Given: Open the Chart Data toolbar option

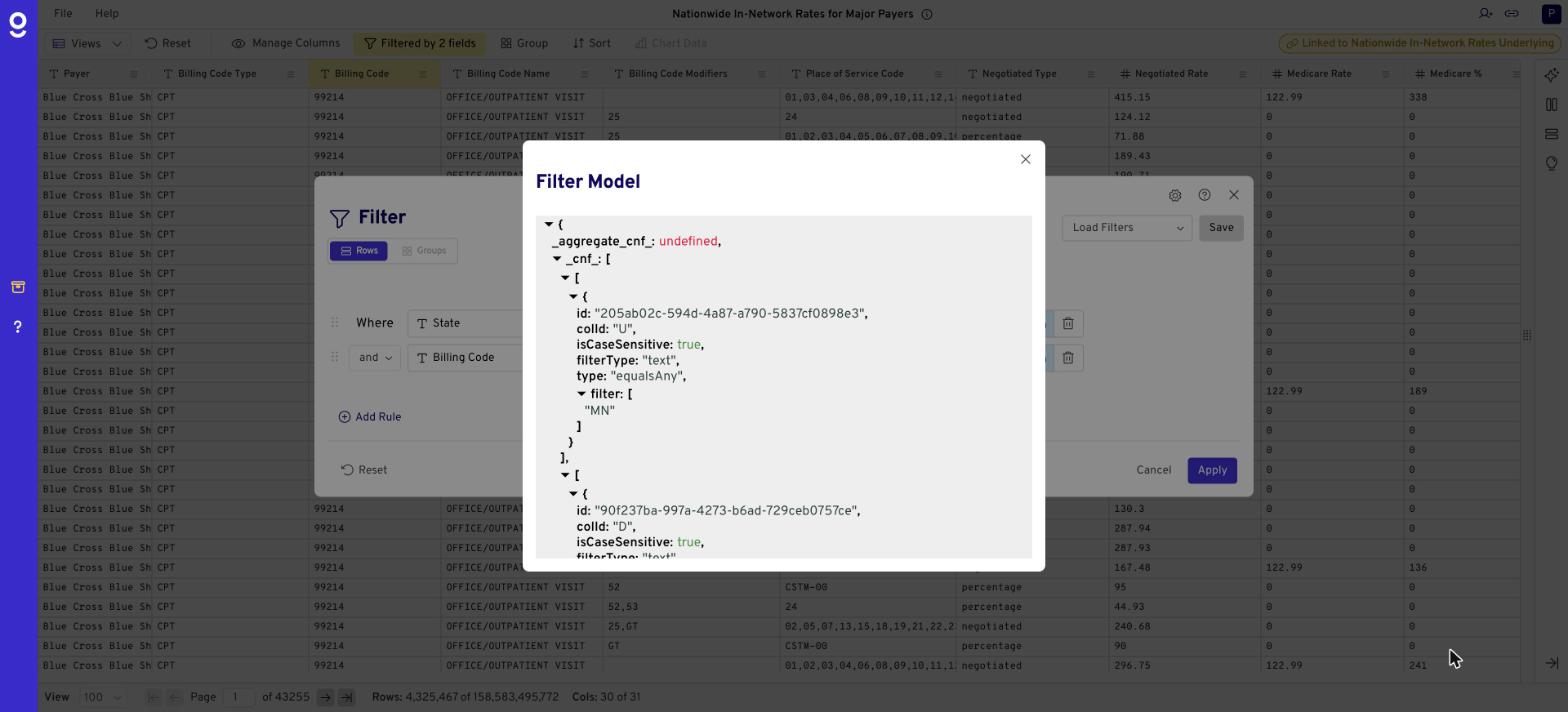Looking at the screenshot, I should coord(671,44).
